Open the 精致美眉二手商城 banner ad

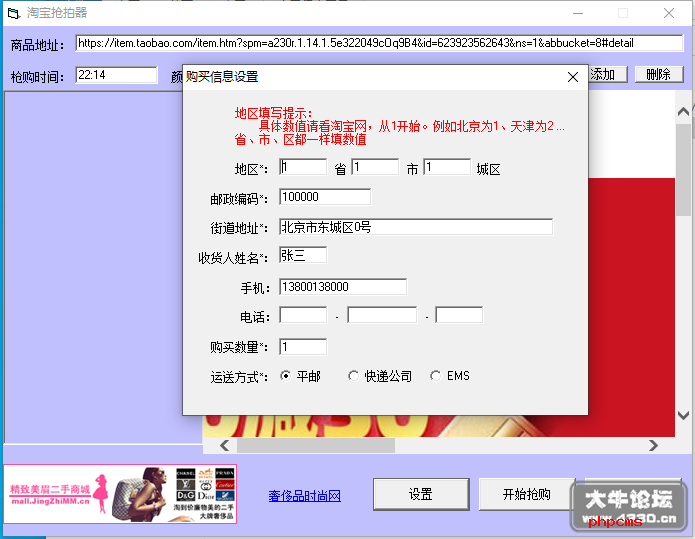point(120,494)
